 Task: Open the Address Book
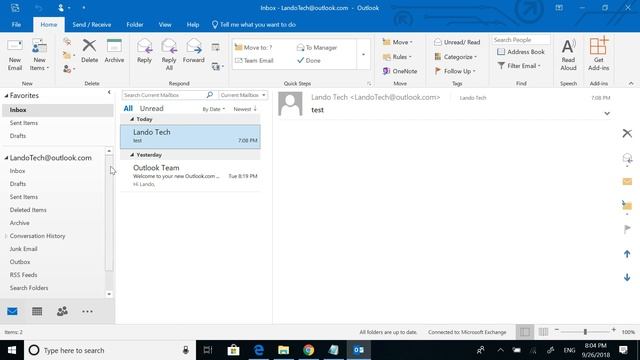[x=521, y=52]
